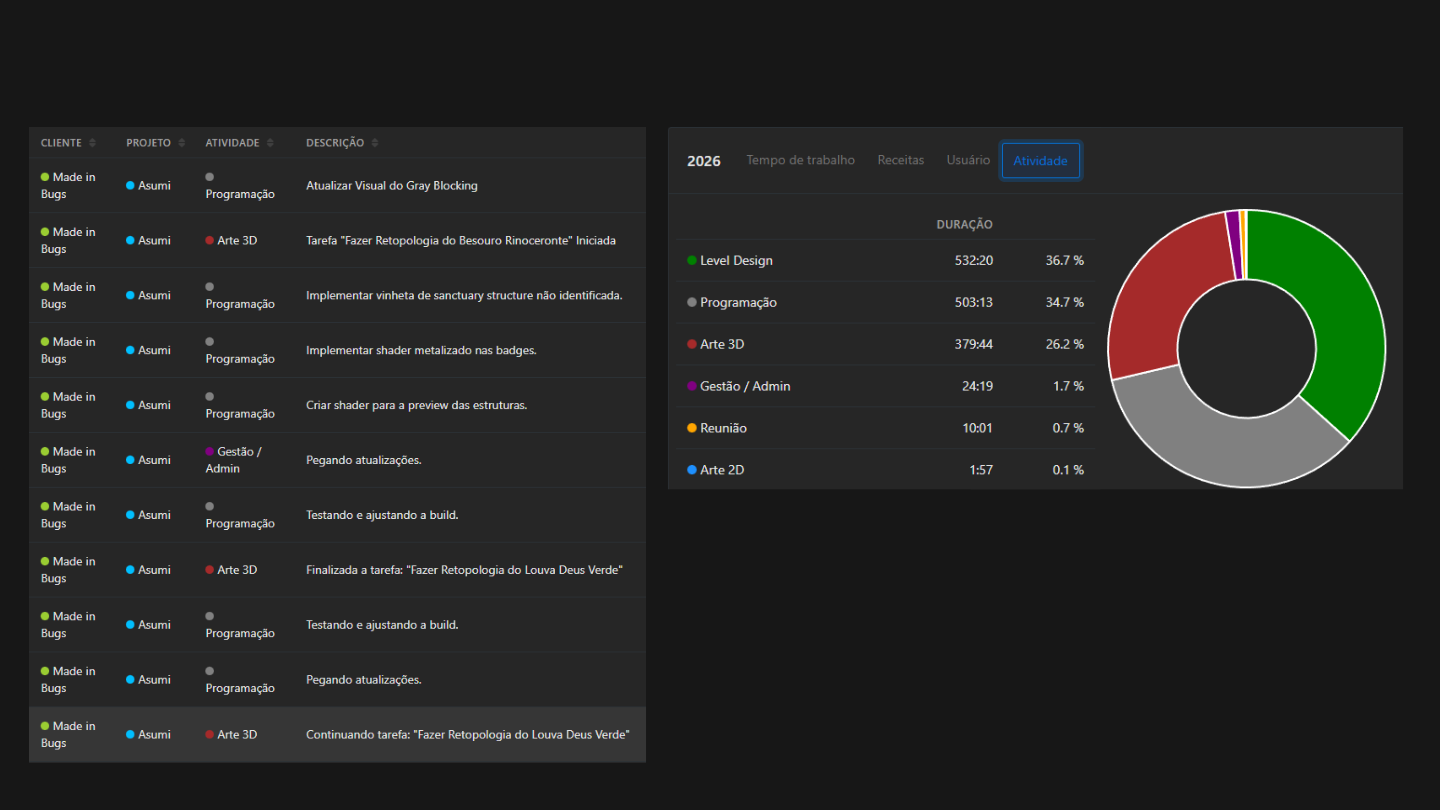Click the green Level Design legend dot
Image resolution: width=1440 pixels, height=810 pixels.
[692, 260]
